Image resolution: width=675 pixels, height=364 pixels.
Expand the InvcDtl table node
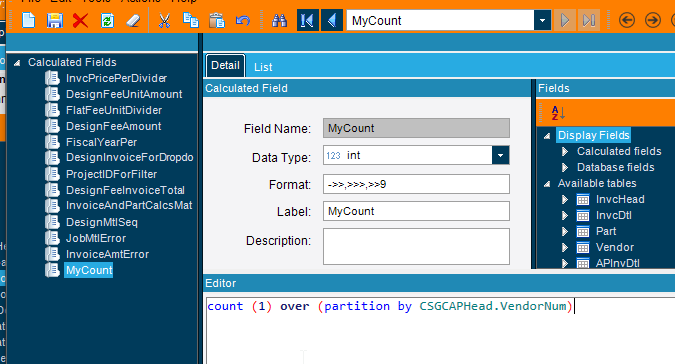tap(565, 216)
